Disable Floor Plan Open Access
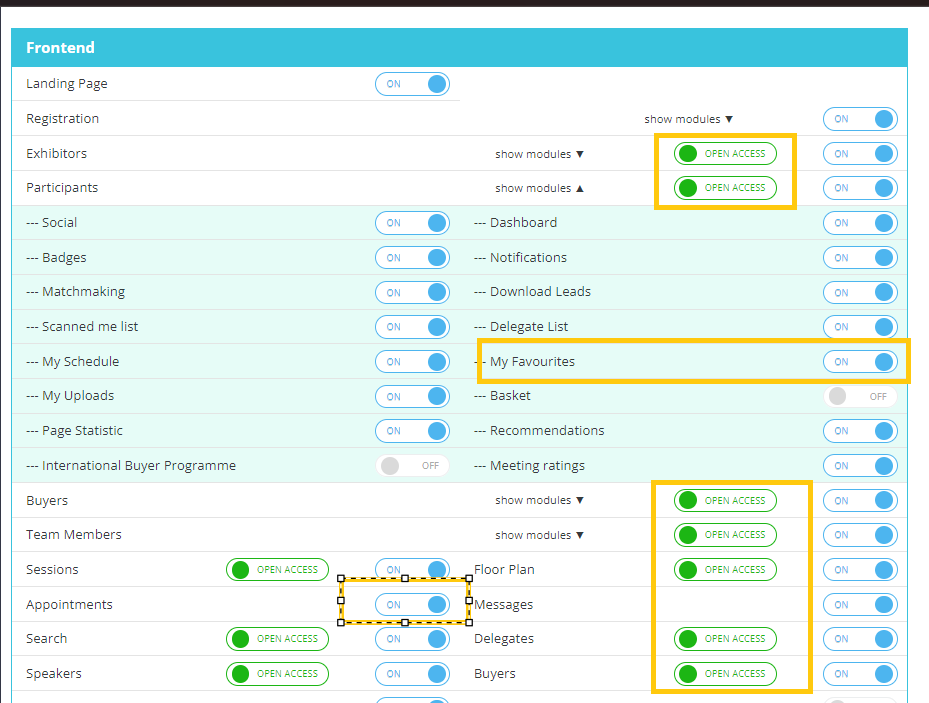The height and width of the screenshot is (703, 929). pyautogui.click(x=724, y=570)
